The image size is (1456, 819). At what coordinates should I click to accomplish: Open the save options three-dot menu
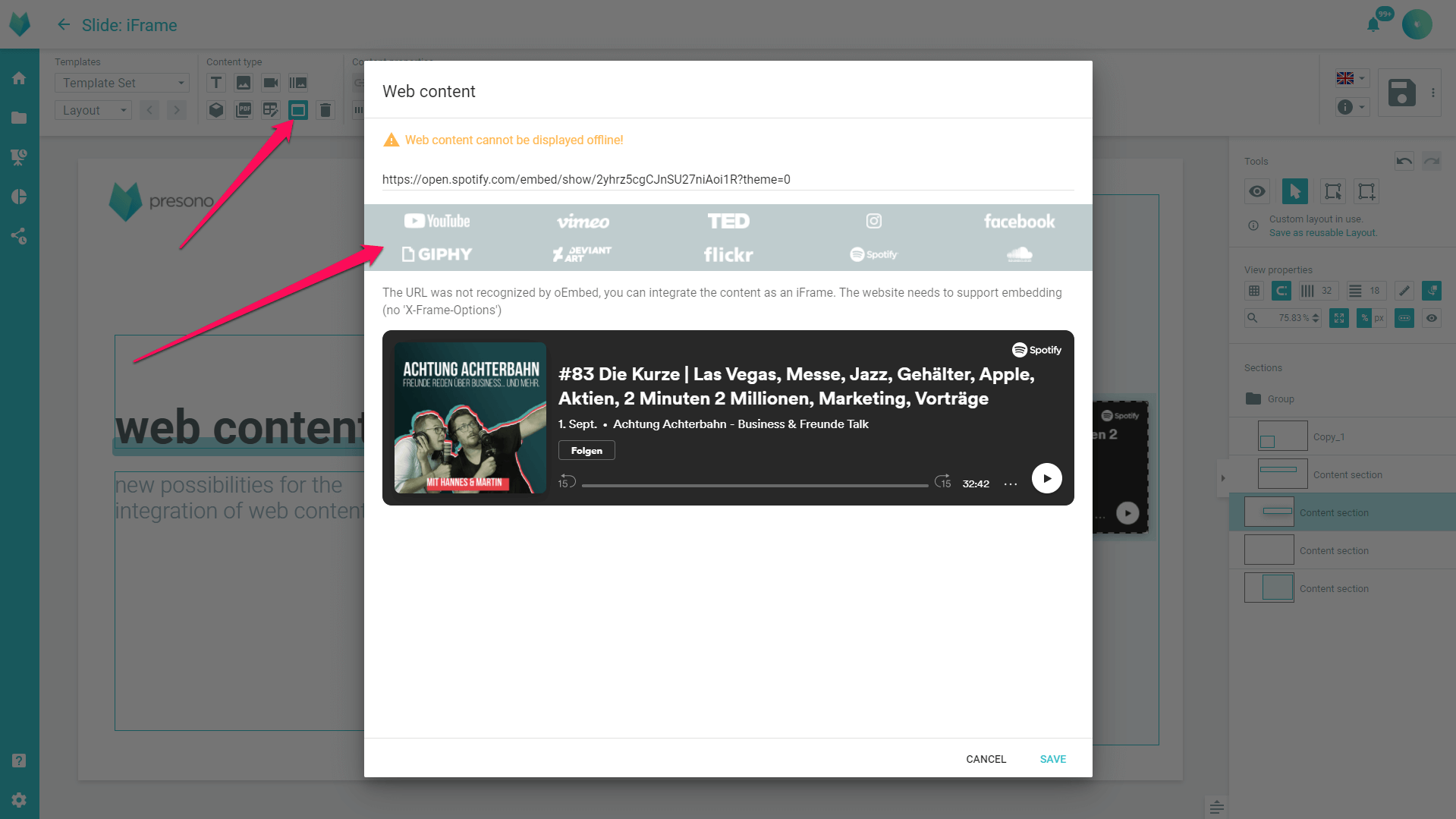tap(1433, 93)
